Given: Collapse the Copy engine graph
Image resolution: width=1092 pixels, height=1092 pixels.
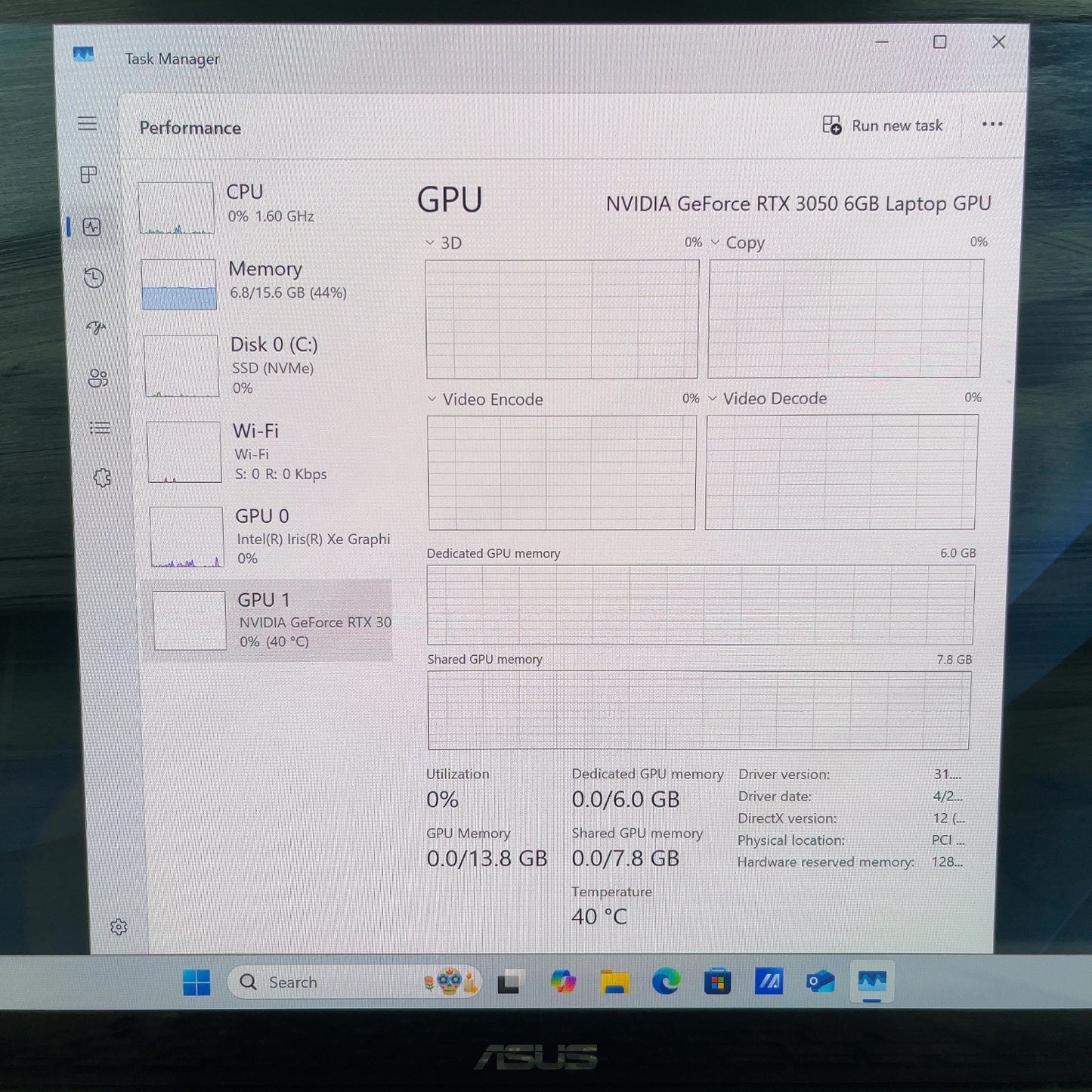Looking at the screenshot, I should tap(715, 243).
